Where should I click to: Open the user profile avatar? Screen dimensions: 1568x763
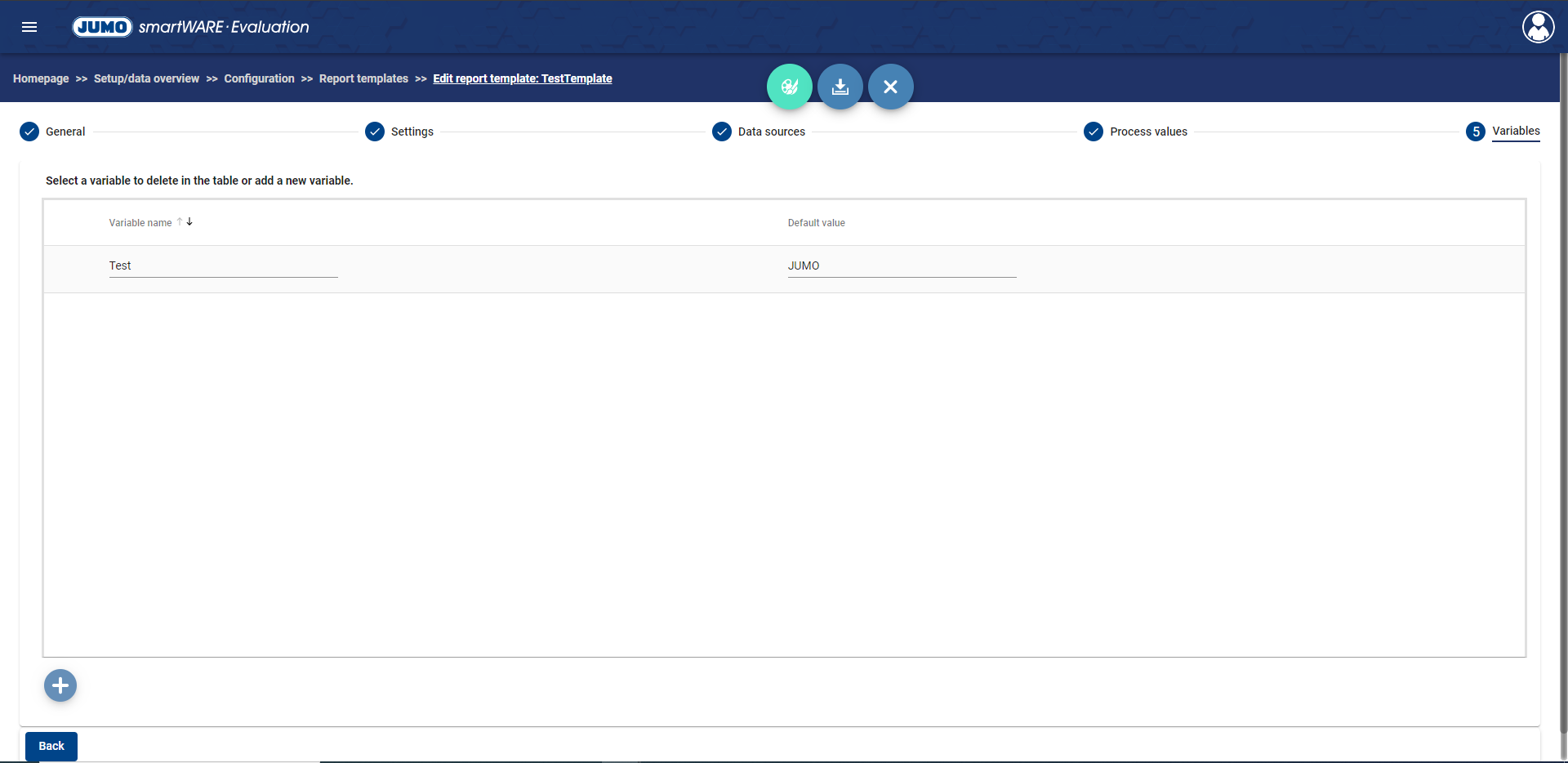pyautogui.click(x=1538, y=27)
